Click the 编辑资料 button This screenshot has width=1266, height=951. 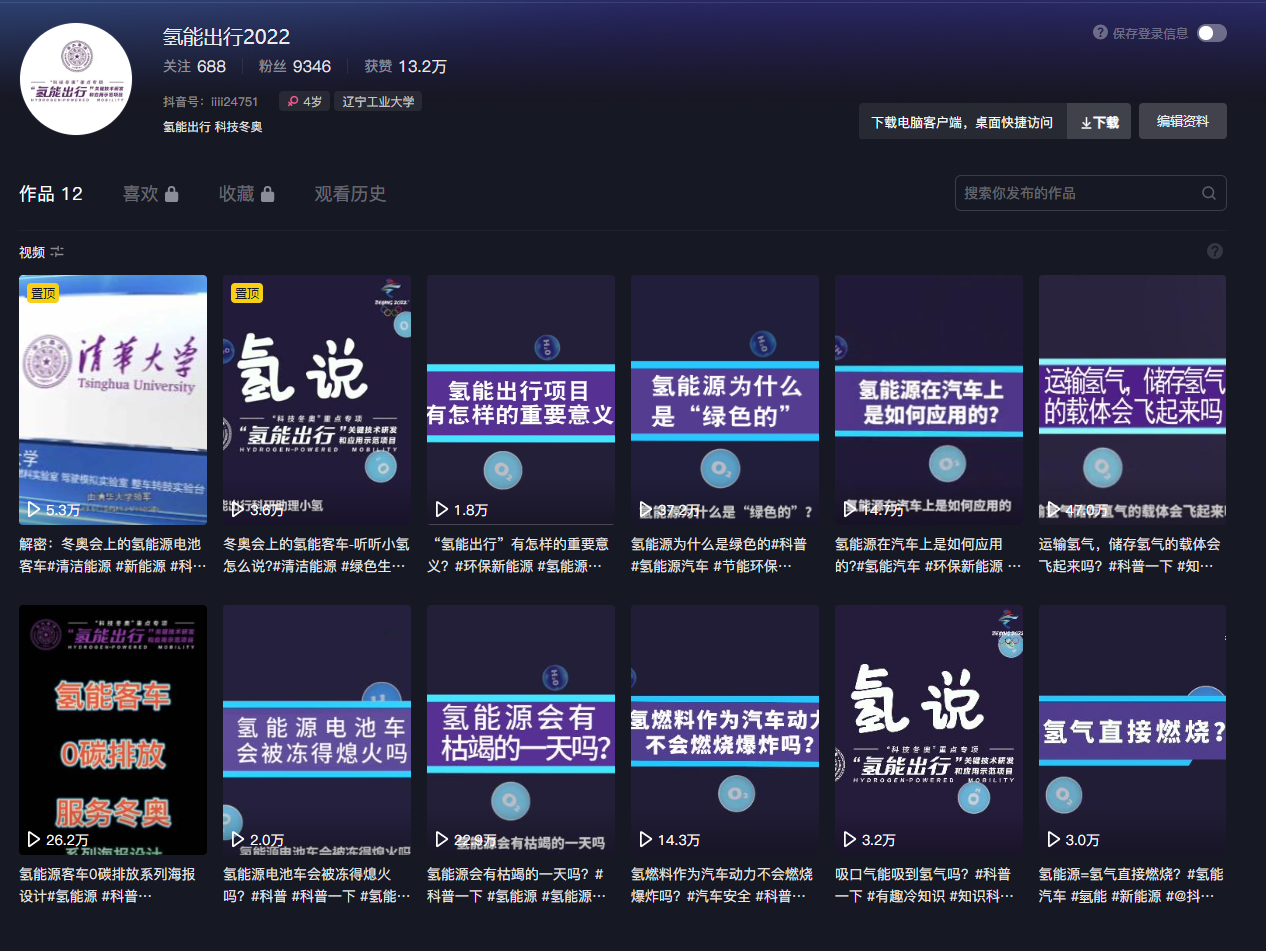click(1182, 121)
